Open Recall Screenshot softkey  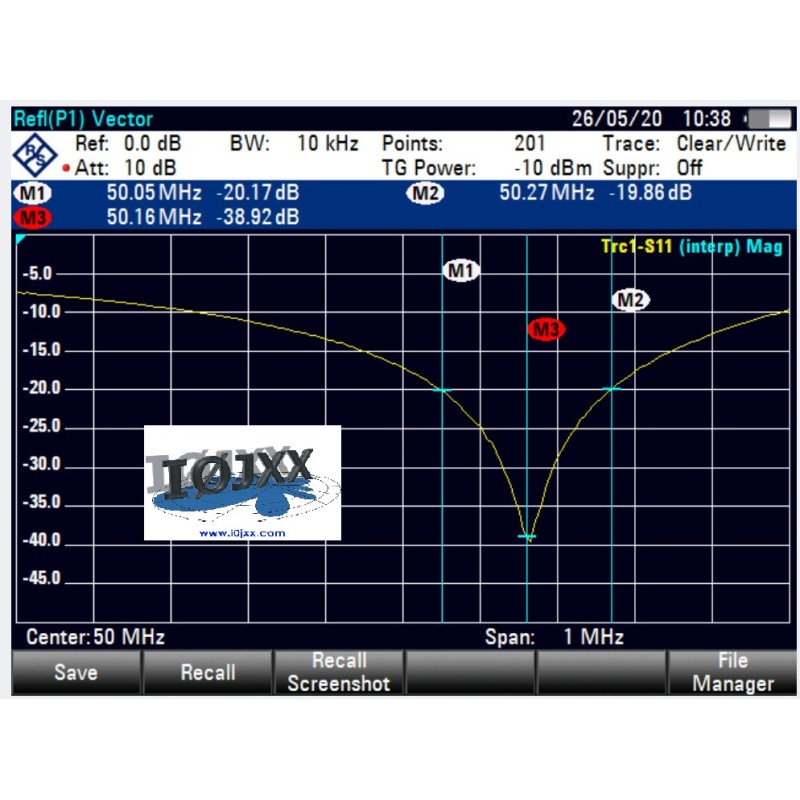tap(339, 672)
